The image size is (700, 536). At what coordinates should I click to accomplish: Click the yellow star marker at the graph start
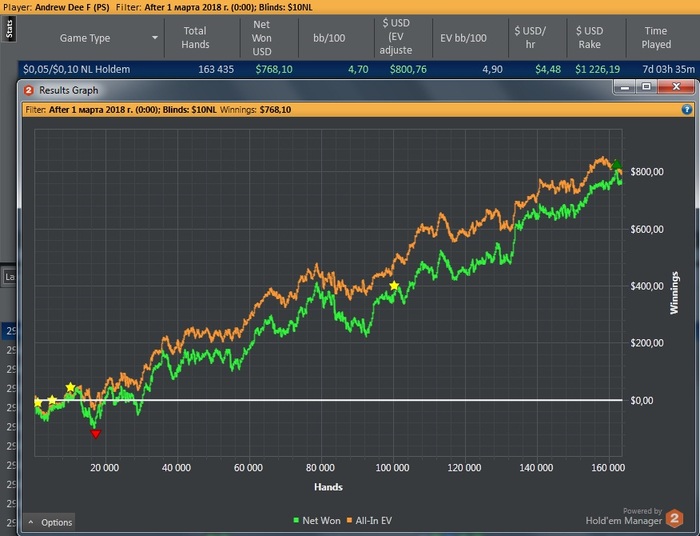click(x=38, y=403)
